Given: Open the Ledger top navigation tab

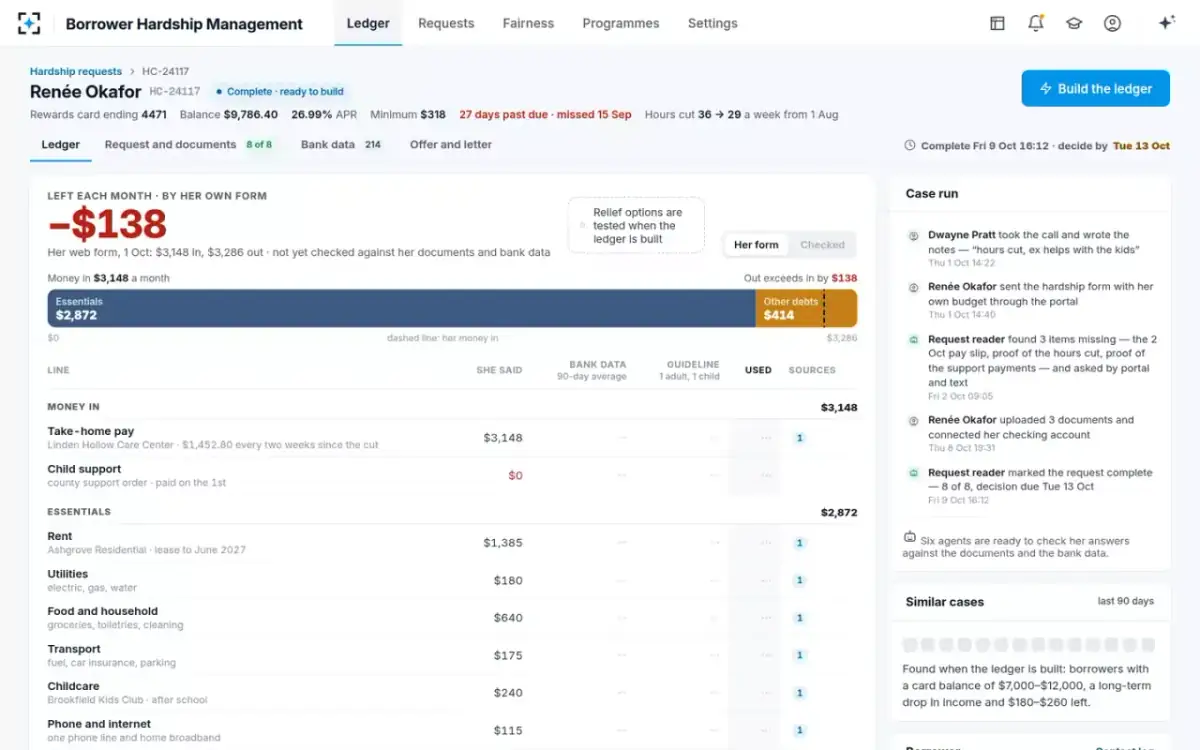Looking at the screenshot, I should [x=368, y=23].
